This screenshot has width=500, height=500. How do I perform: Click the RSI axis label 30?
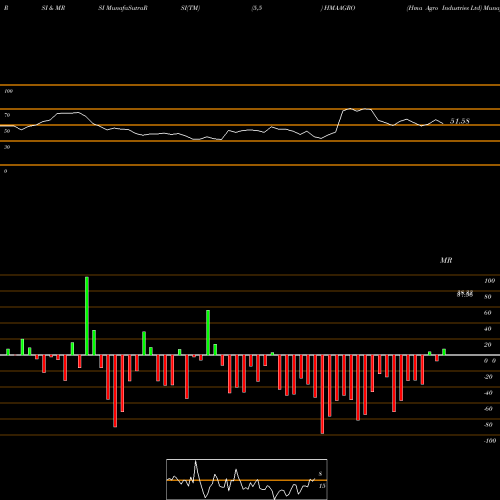7,147
